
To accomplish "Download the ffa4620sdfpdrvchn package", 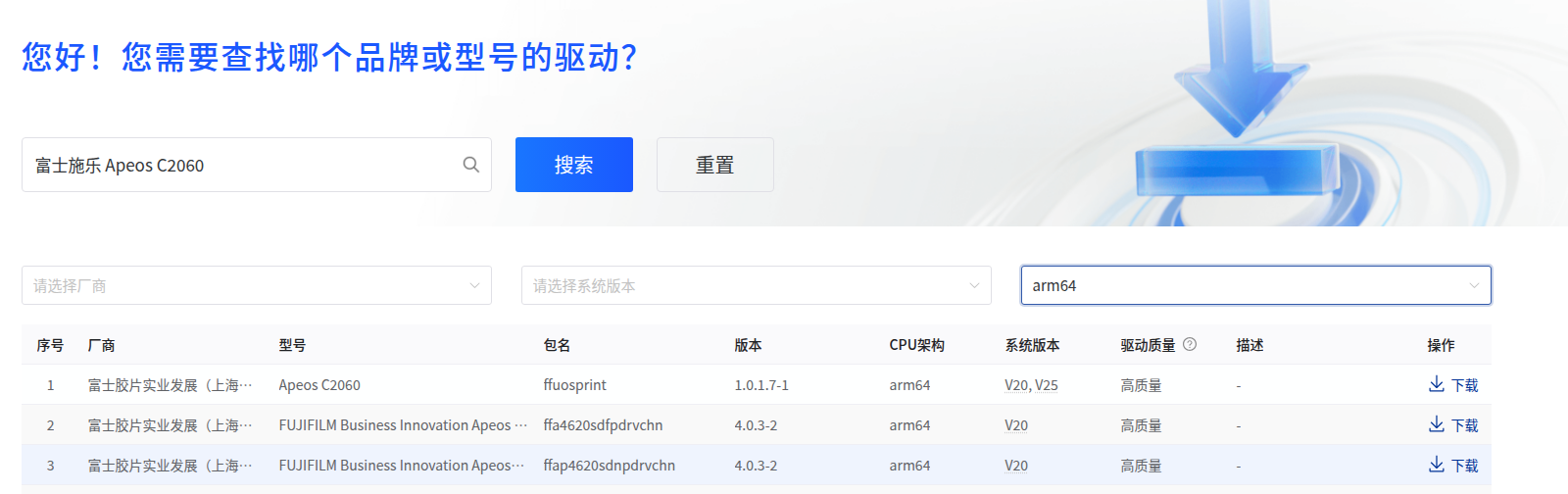I will click(1453, 425).
